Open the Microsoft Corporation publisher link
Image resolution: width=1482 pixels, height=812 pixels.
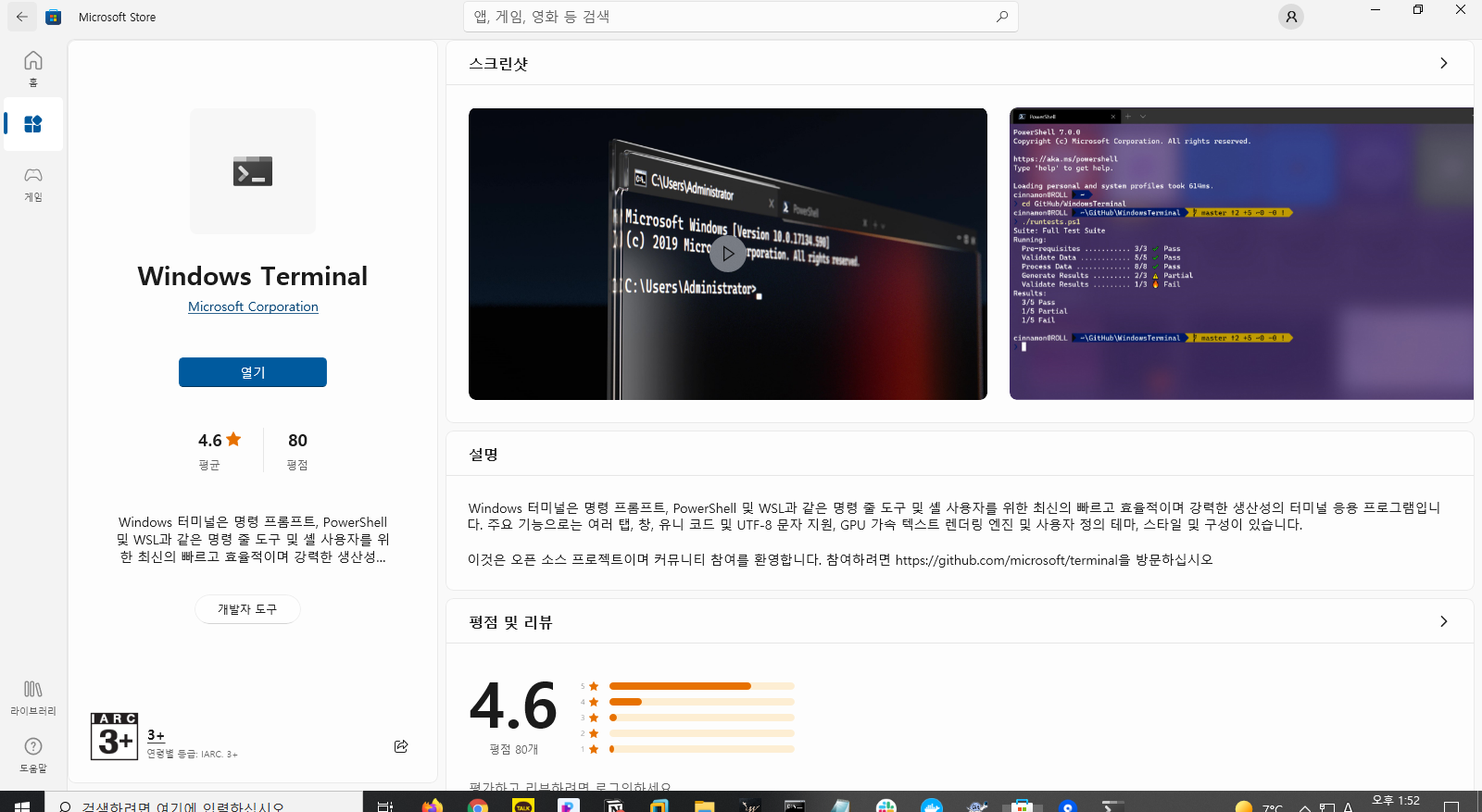point(253,306)
